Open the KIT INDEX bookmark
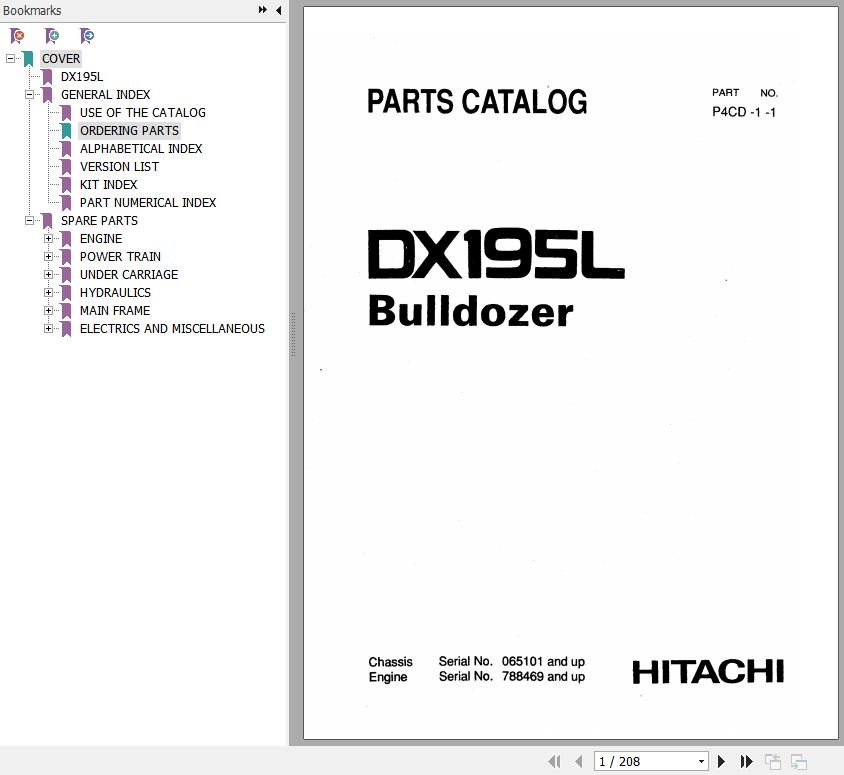Image resolution: width=844 pixels, height=775 pixels. click(109, 185)
